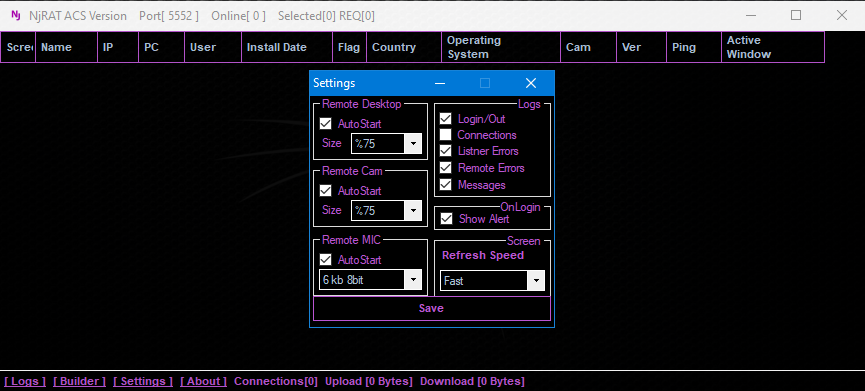Click the NjRAT logo icon in title bar

[15, 15]
